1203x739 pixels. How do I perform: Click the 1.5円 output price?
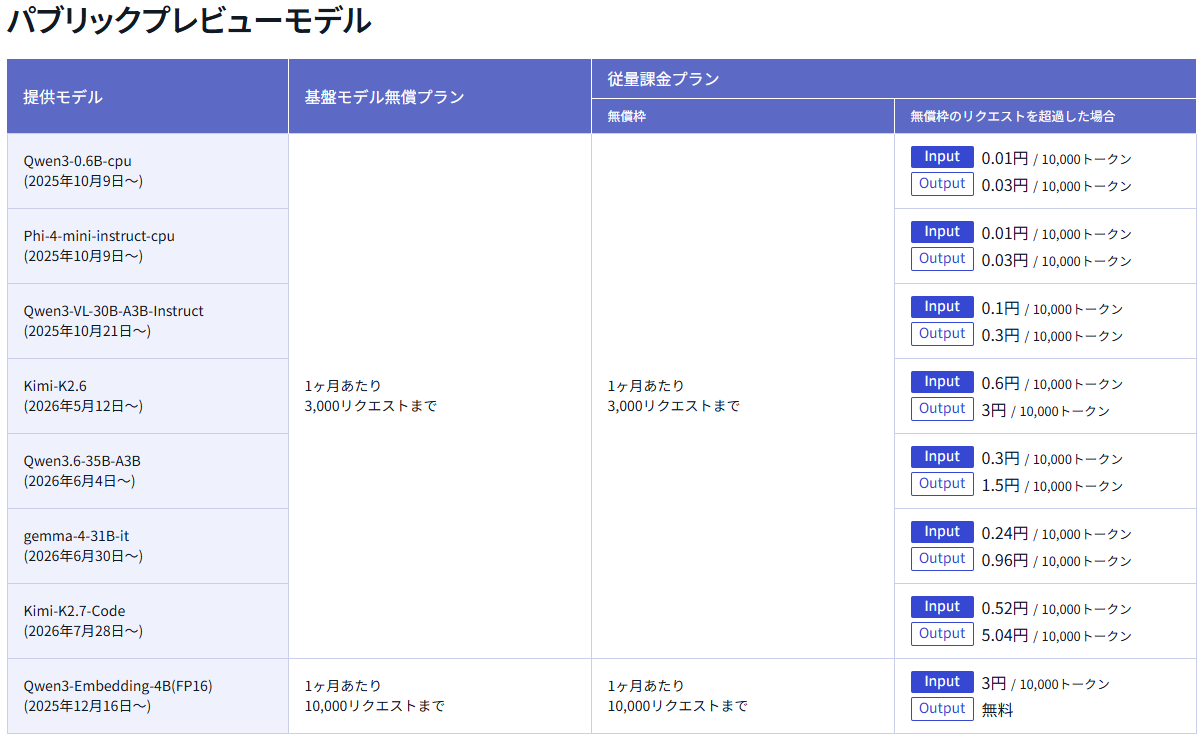tap(1000, 485)
